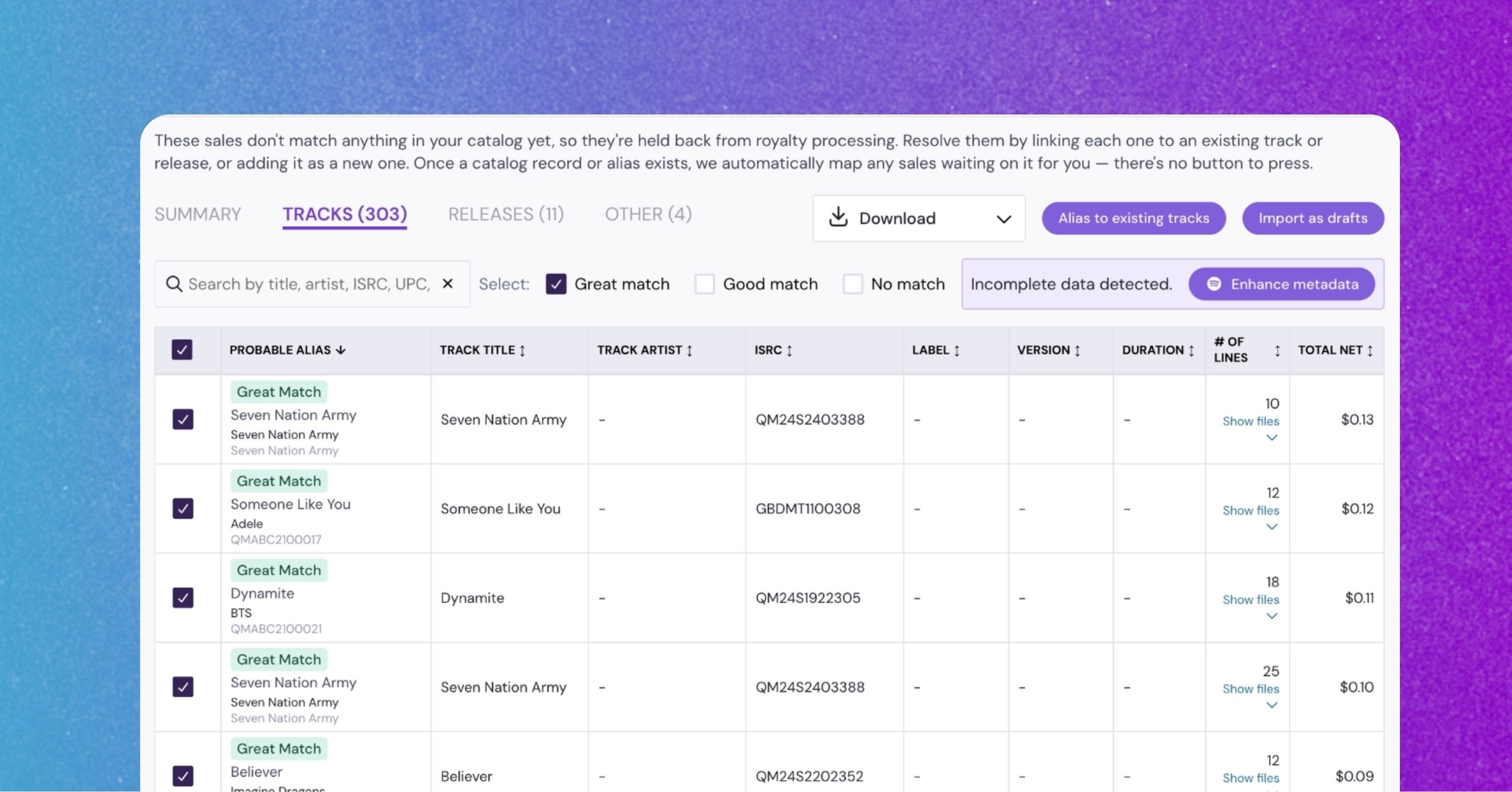Click the download arrow icon
The height and width of the screenshot is (792, 1512).
pos(838,217)
